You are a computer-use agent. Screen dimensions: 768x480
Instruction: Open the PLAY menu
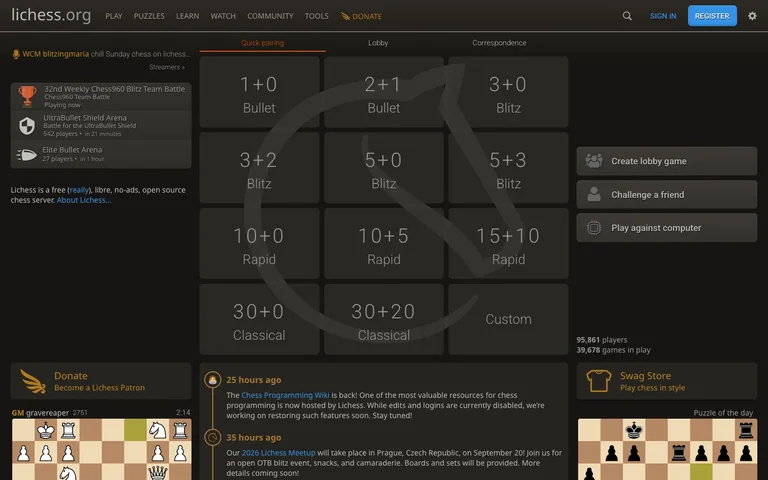[114, 16]
